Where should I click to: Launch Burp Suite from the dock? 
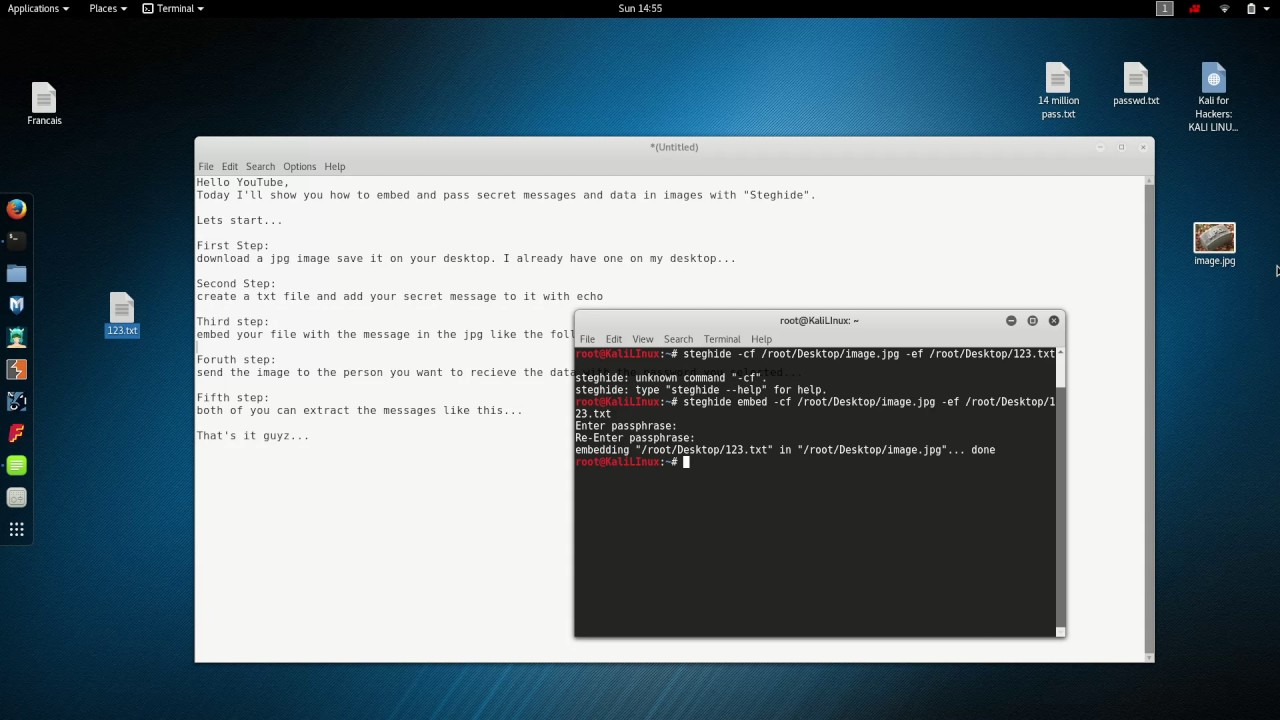click(16, 369)
